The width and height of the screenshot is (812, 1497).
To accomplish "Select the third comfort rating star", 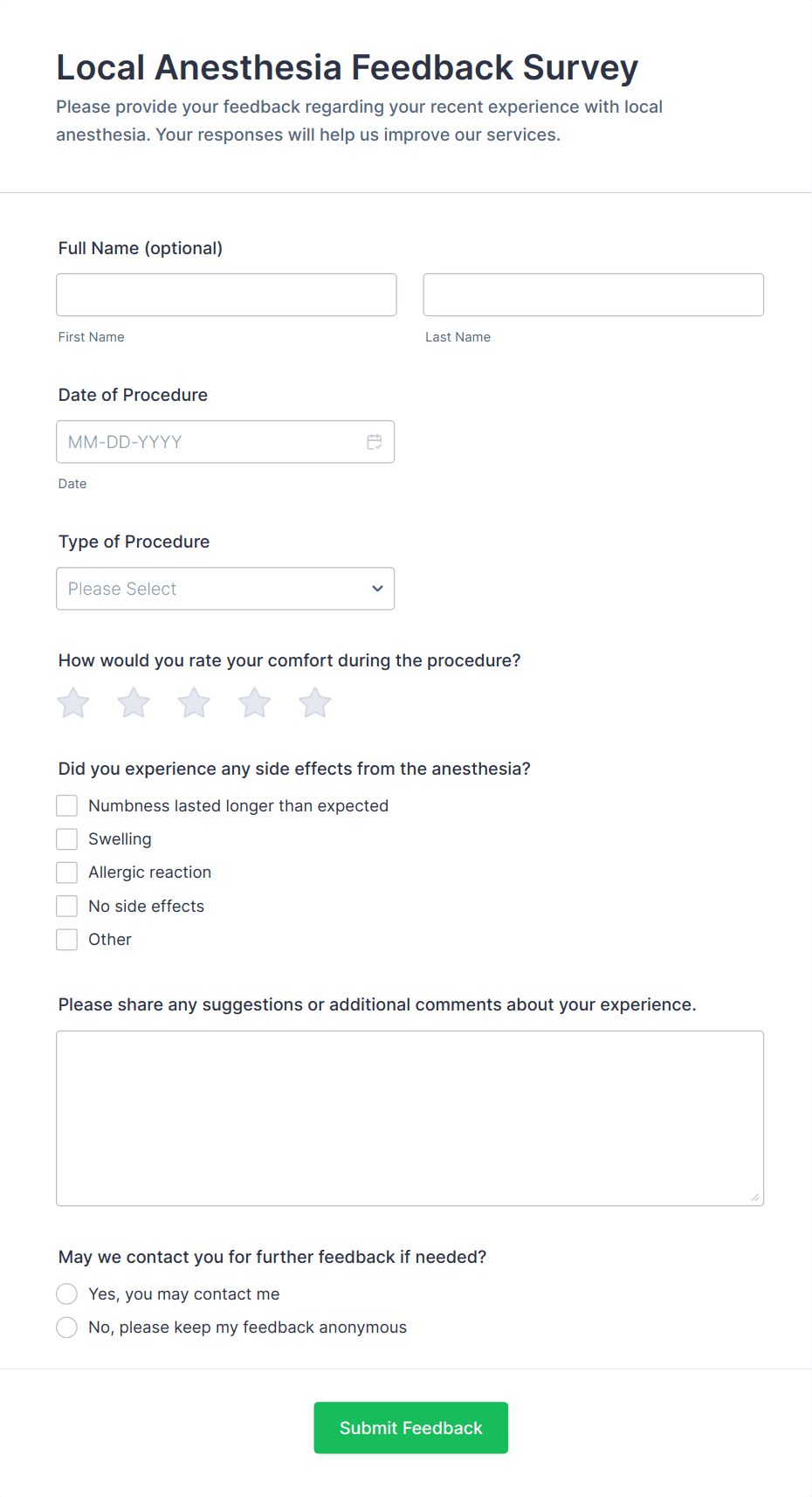I will [194, 703].
